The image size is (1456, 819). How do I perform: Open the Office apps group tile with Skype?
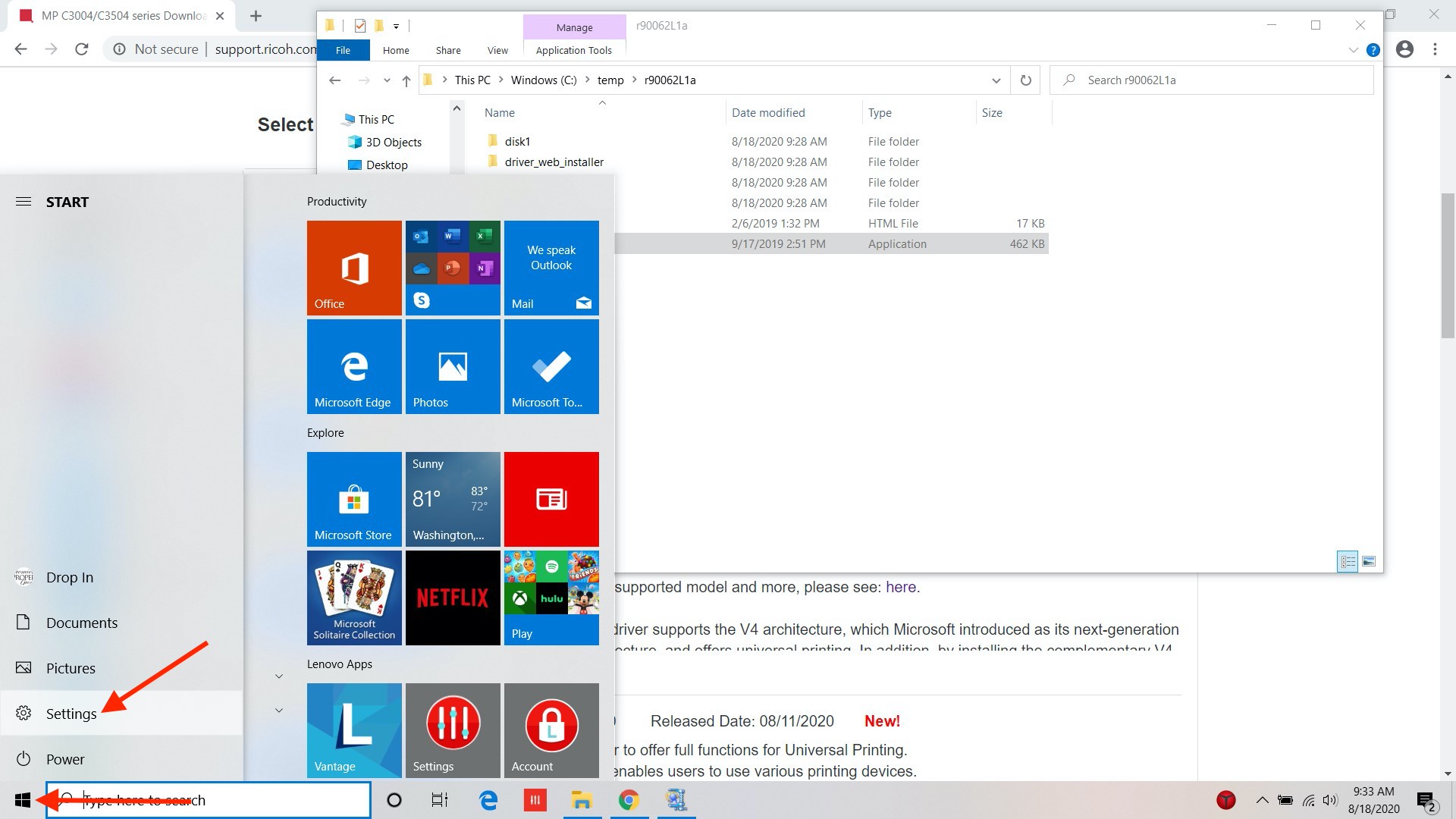pos(453,268)
